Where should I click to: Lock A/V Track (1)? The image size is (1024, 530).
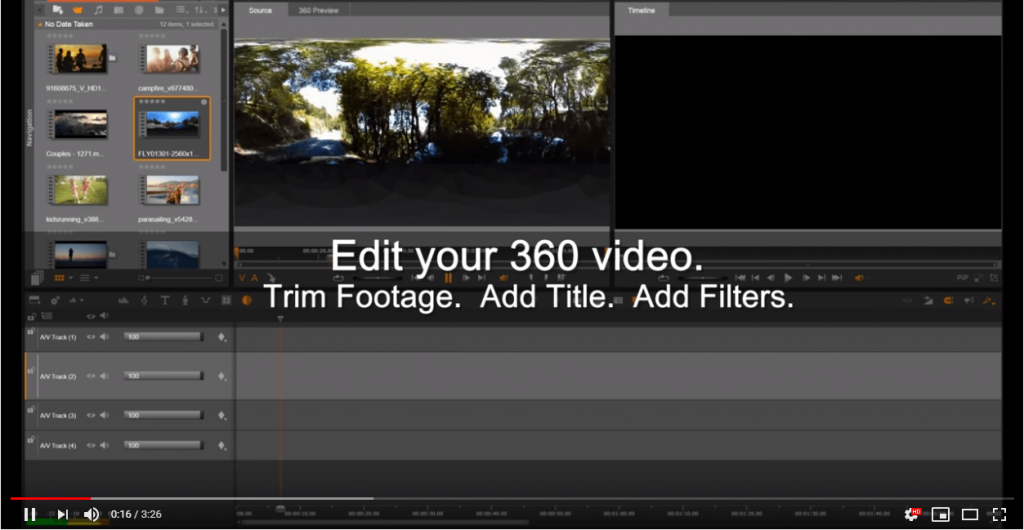point(30,332)
